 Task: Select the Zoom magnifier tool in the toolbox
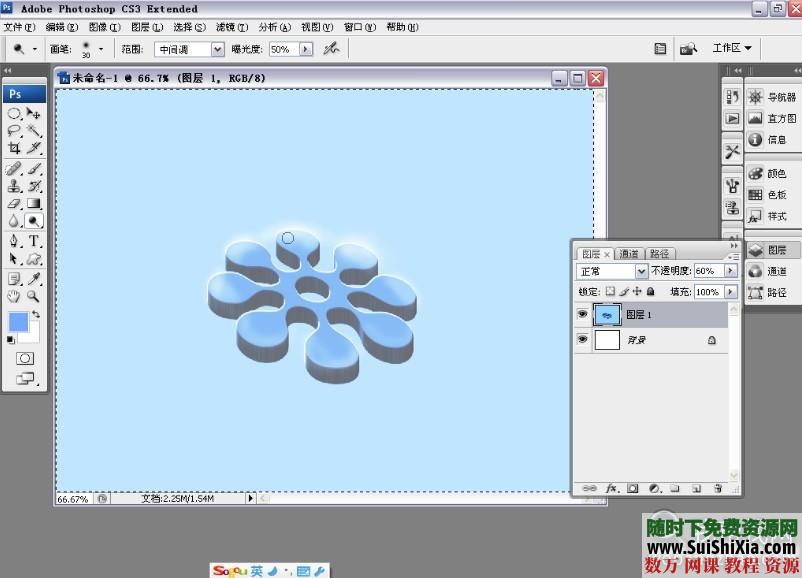[34, 296]
